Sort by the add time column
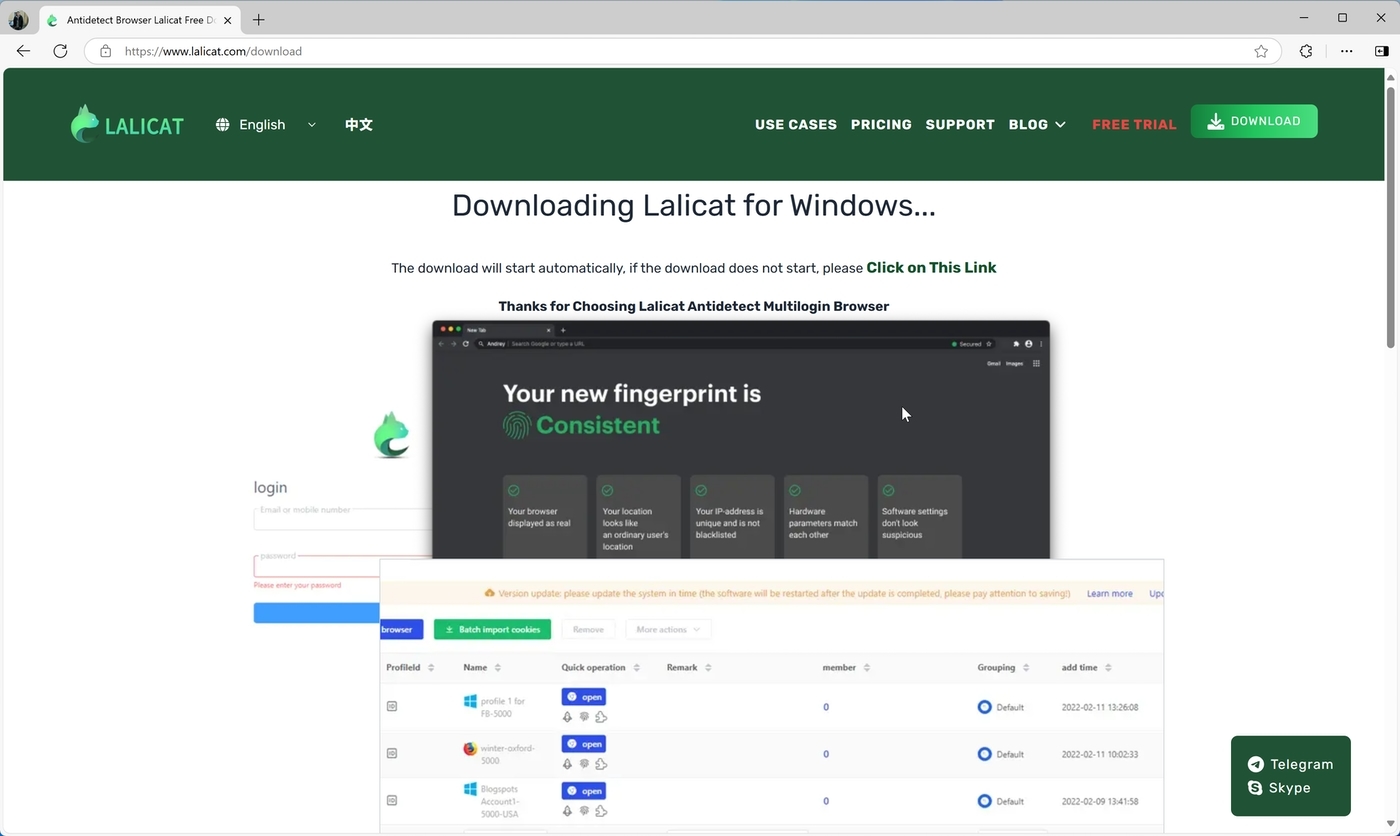The image size is (1400, 836). 1086,667
